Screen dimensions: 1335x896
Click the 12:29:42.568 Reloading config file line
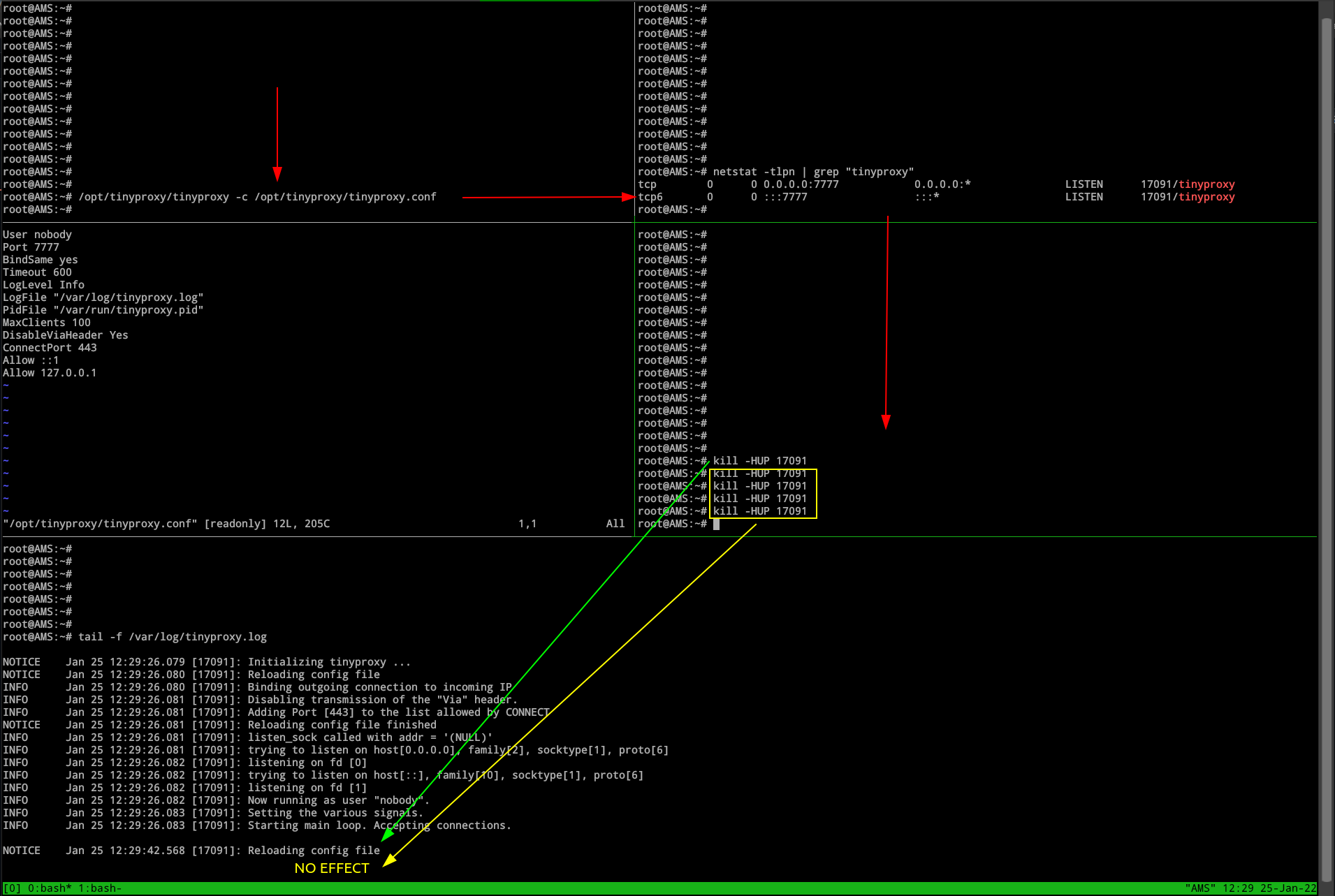(191, 851)
